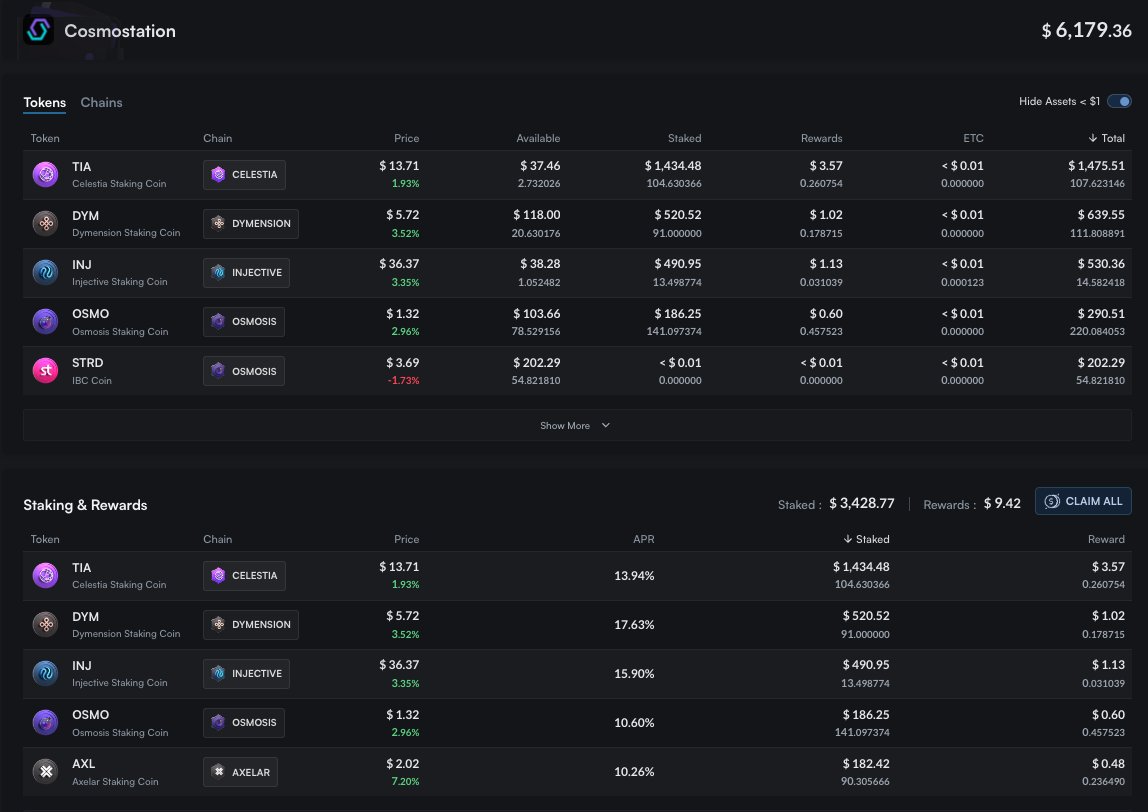Click the TIA icon in Staking & Rewards

(x=45, y=576)
